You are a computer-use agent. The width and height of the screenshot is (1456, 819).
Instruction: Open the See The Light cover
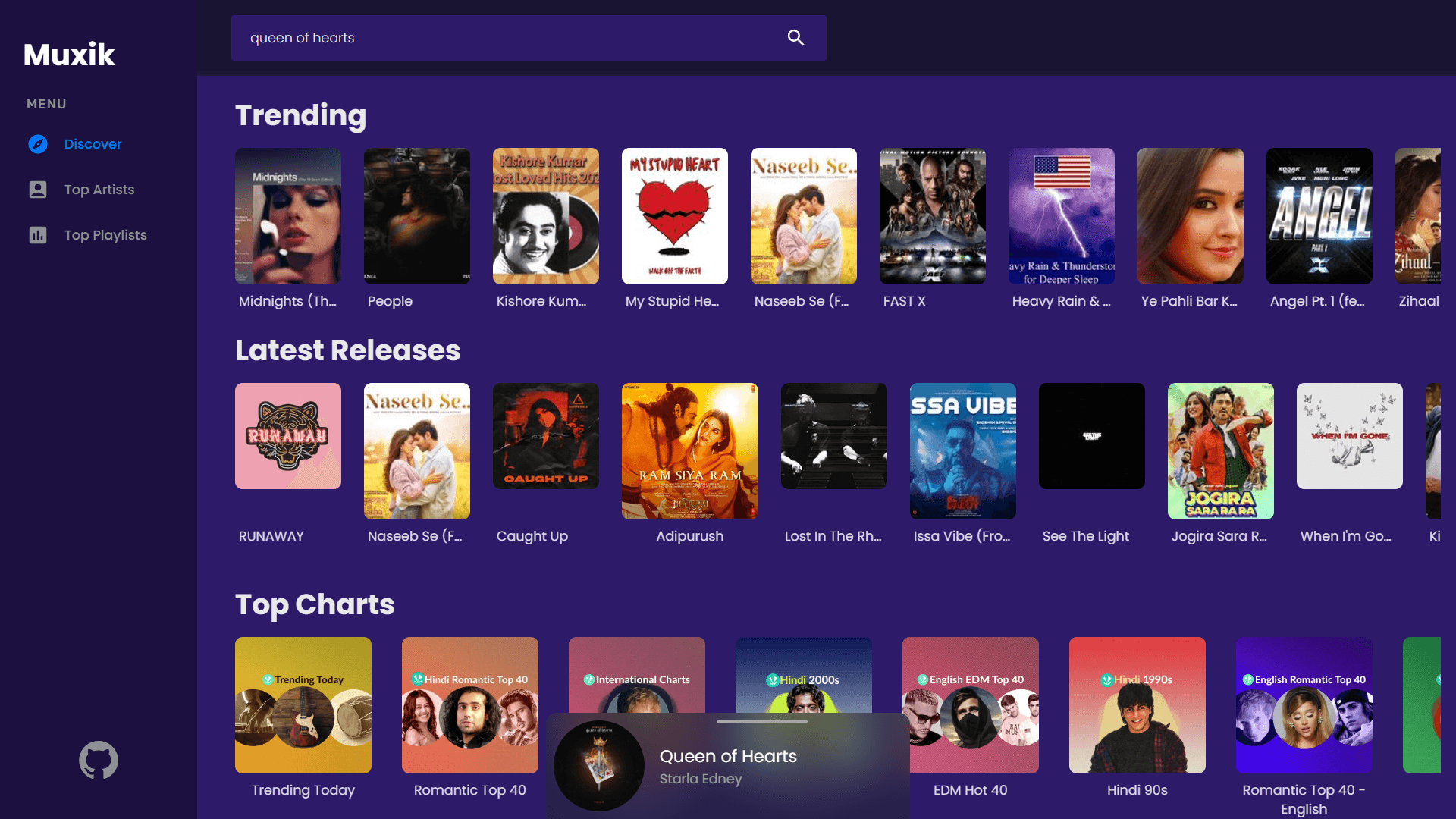click(x=1092, y=436)
